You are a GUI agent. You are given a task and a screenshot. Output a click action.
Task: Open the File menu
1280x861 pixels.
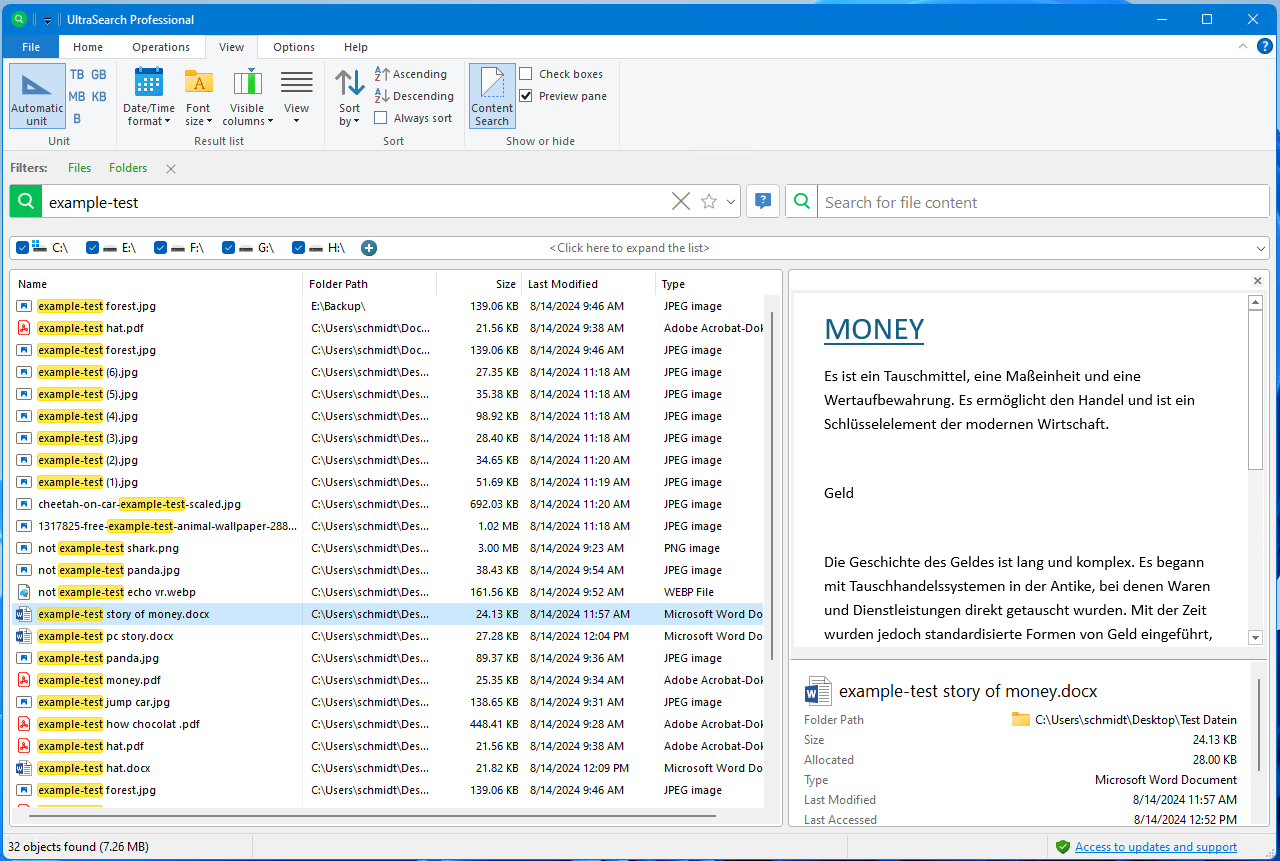31,47
